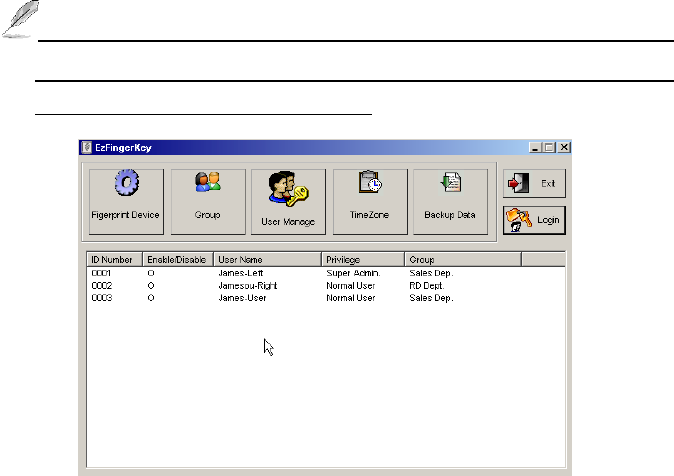The width and height of the screenshot is (674, 476).
Task: Click the Backup Data button
Action: pos(450,202)
